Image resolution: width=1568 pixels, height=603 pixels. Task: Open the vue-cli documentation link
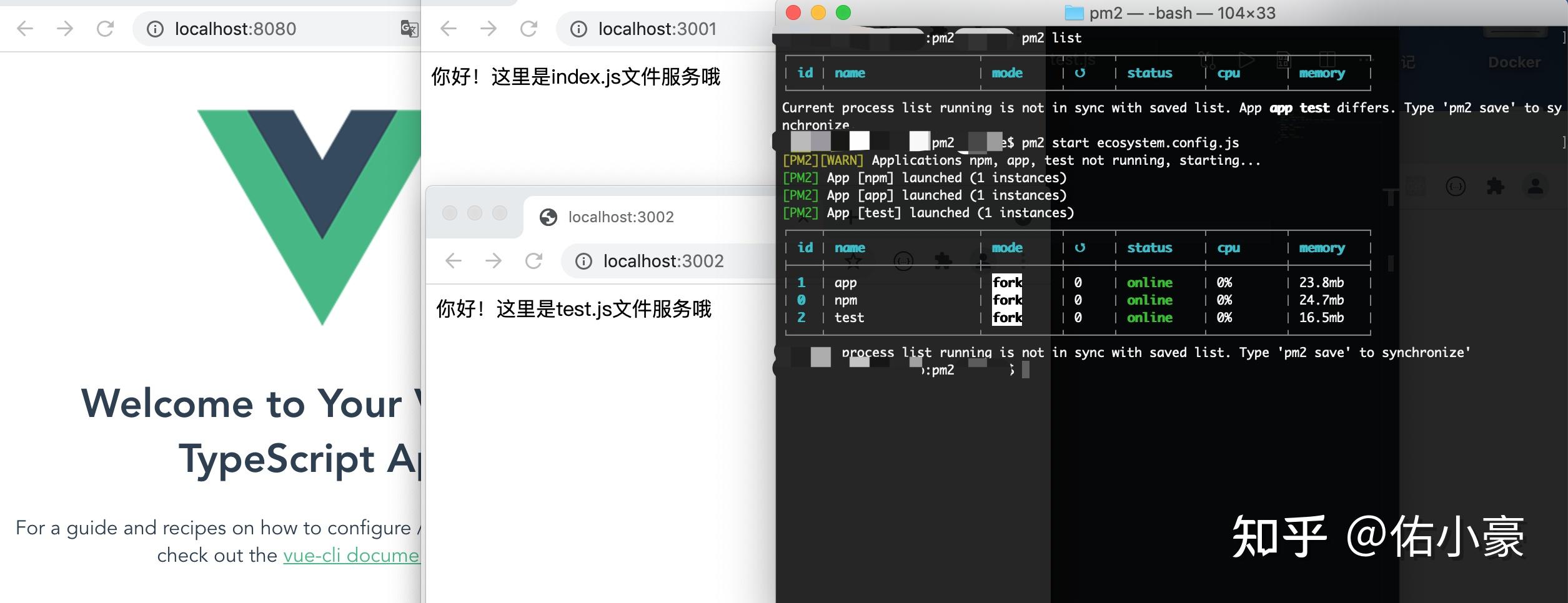[x=351, y=556]
